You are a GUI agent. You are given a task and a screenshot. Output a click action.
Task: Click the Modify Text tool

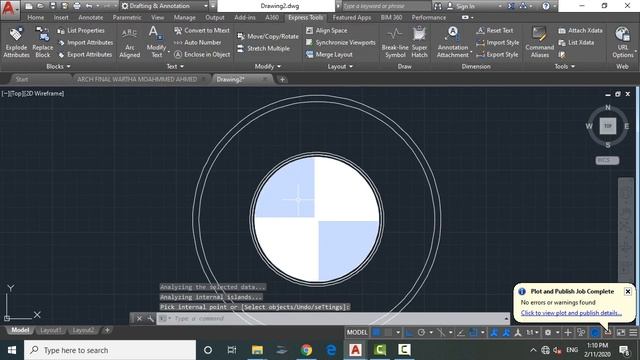pyautogui.click(x=156, y=42)
